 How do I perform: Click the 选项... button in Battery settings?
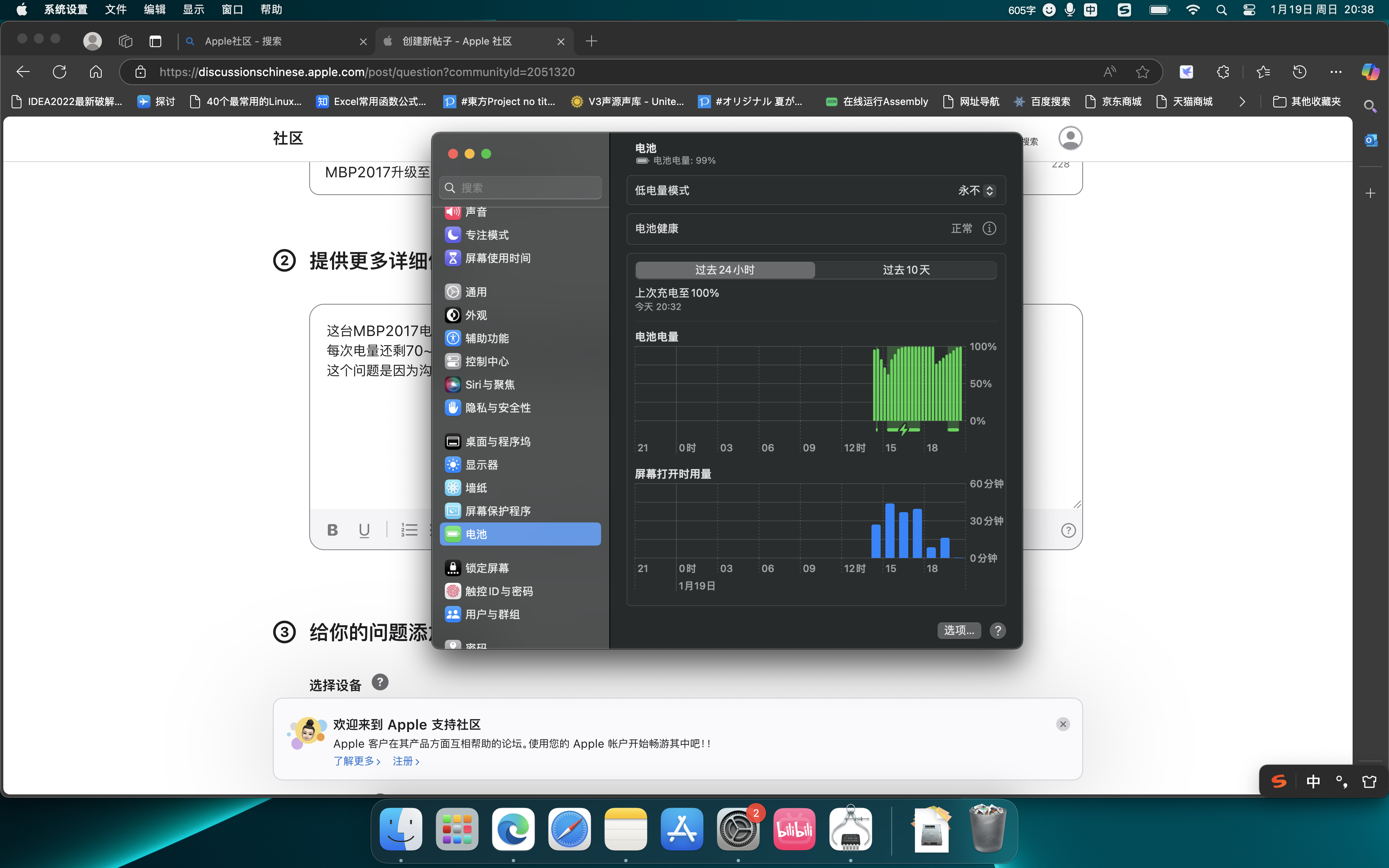point(959,630)
